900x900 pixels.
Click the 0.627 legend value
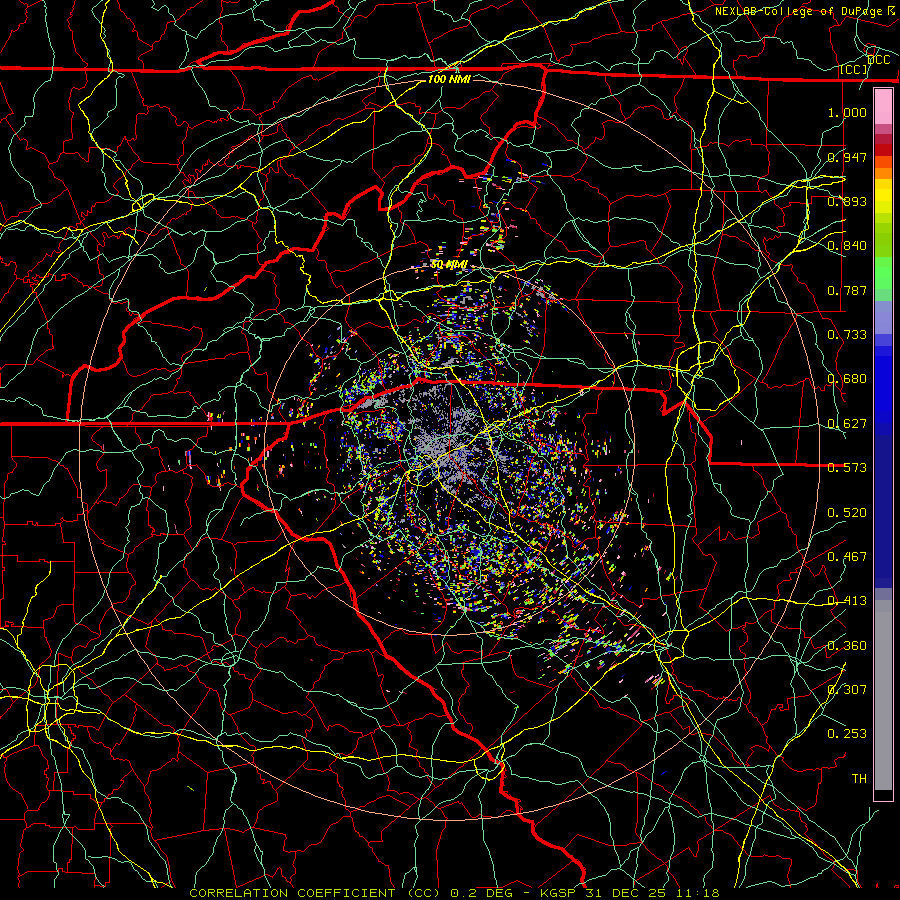pos(847,424)
